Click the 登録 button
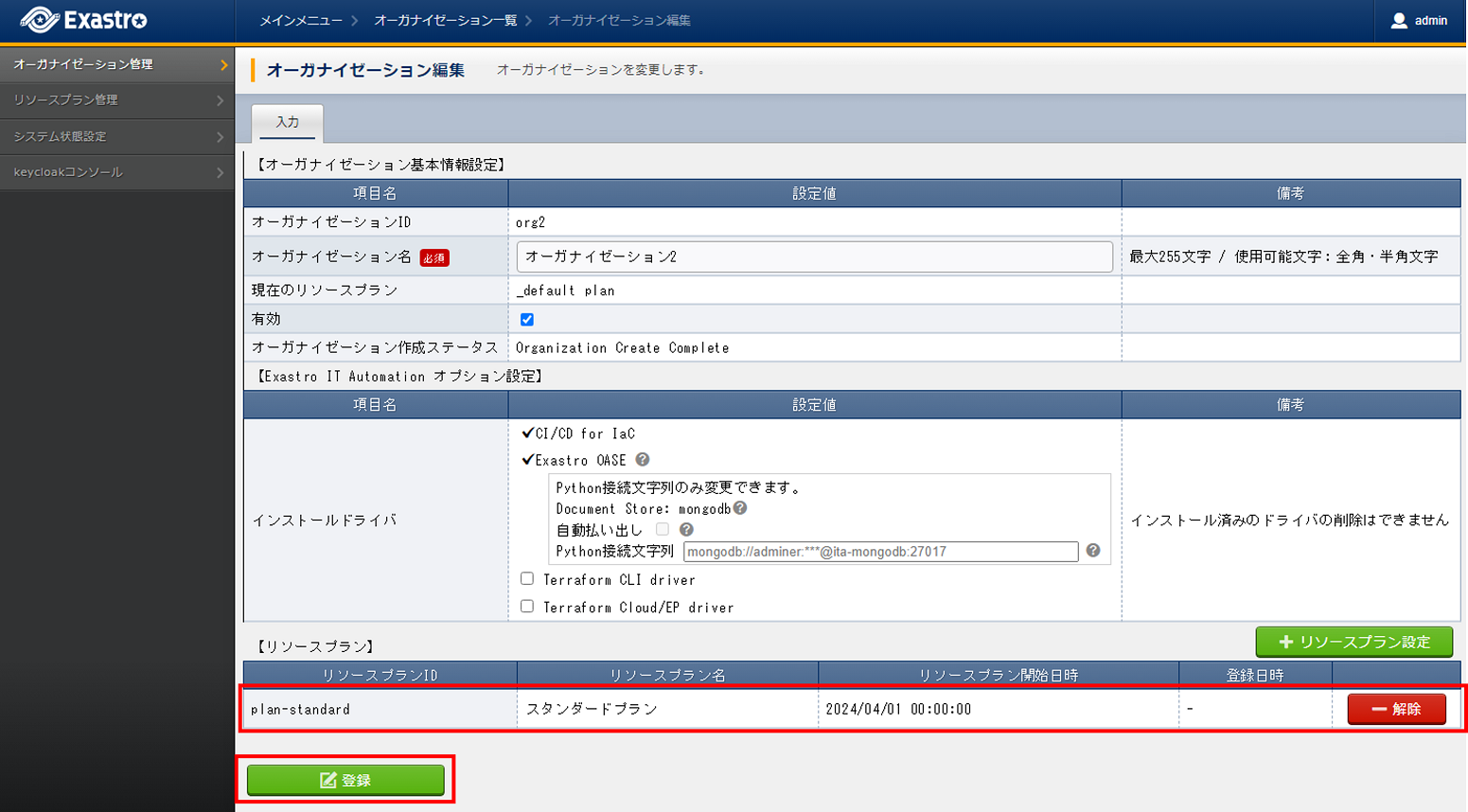The width and height of the screenshot is (1468, 812). tap(345, 780)
